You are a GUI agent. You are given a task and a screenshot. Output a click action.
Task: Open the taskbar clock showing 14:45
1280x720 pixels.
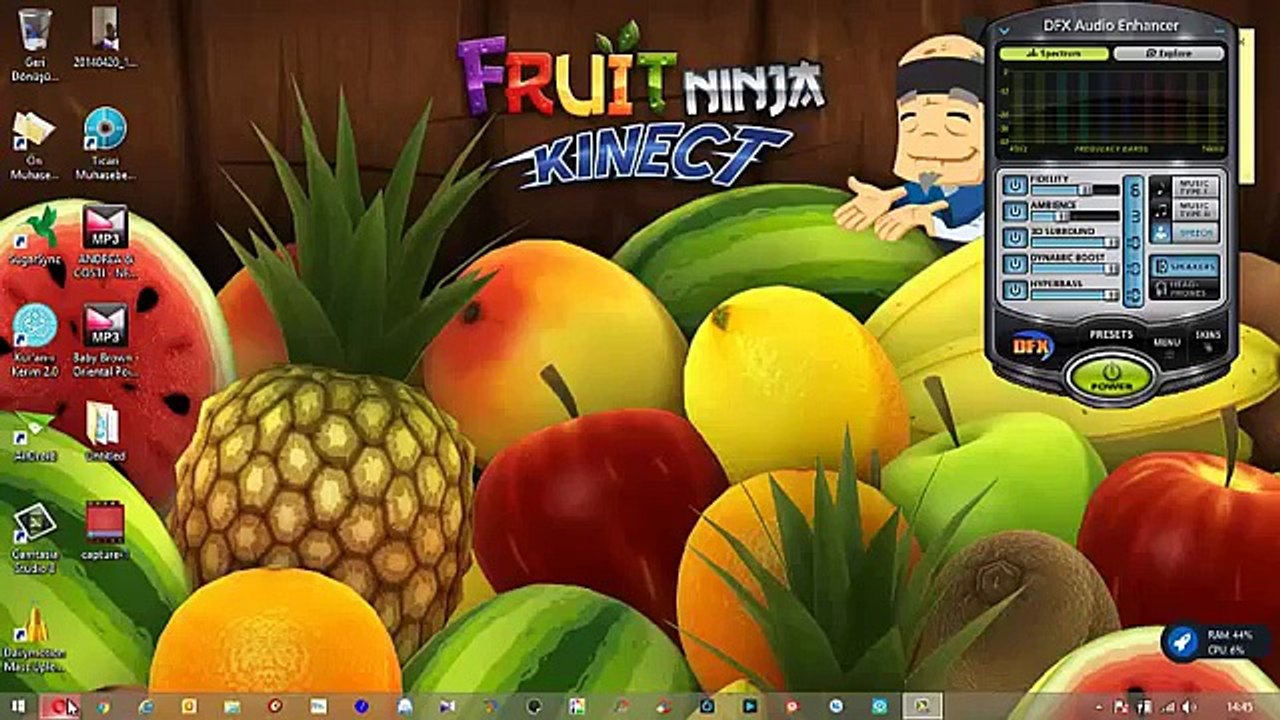pos(1240,707)
